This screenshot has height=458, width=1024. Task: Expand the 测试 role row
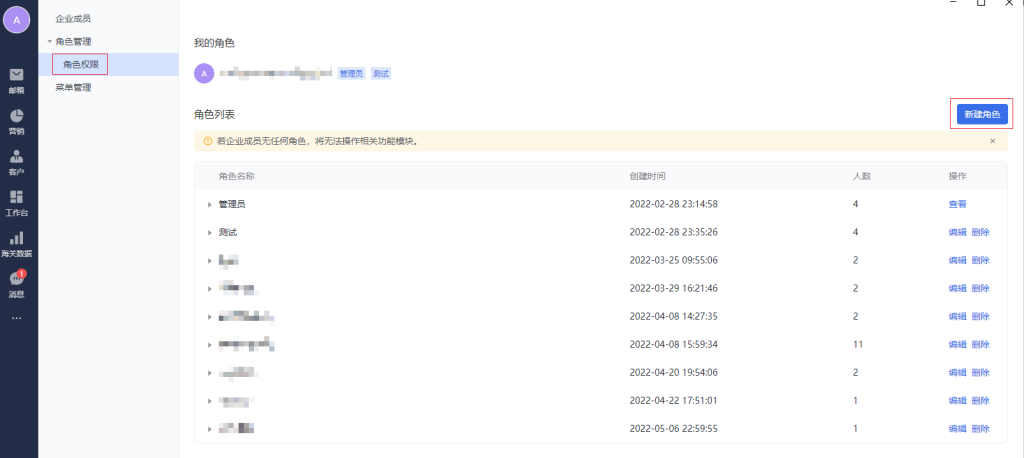pyautogui.click(x=210, y=232)
